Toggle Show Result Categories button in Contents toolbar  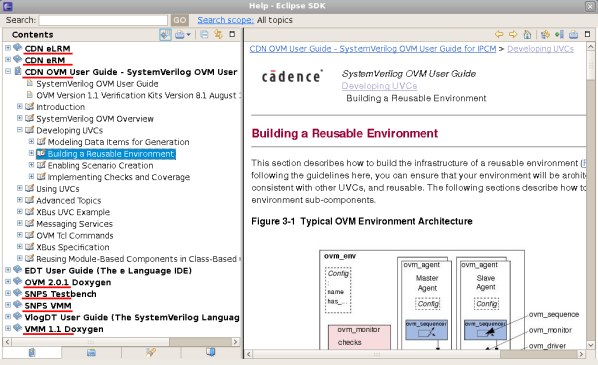(x=165, y=35)
